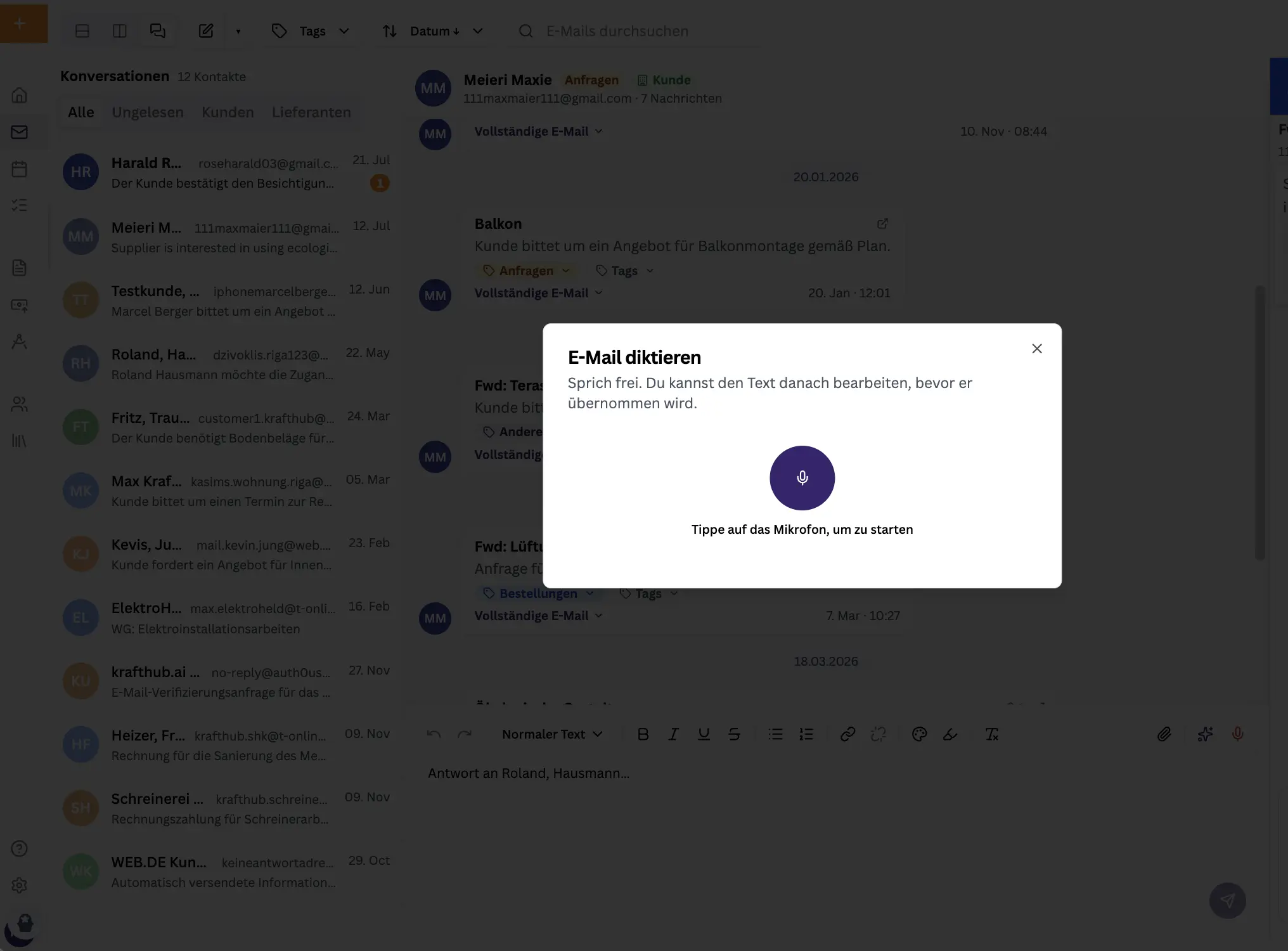The image size is (1288, 951).
Task: Open the conversations chat view icon
Action: (157, 31)
